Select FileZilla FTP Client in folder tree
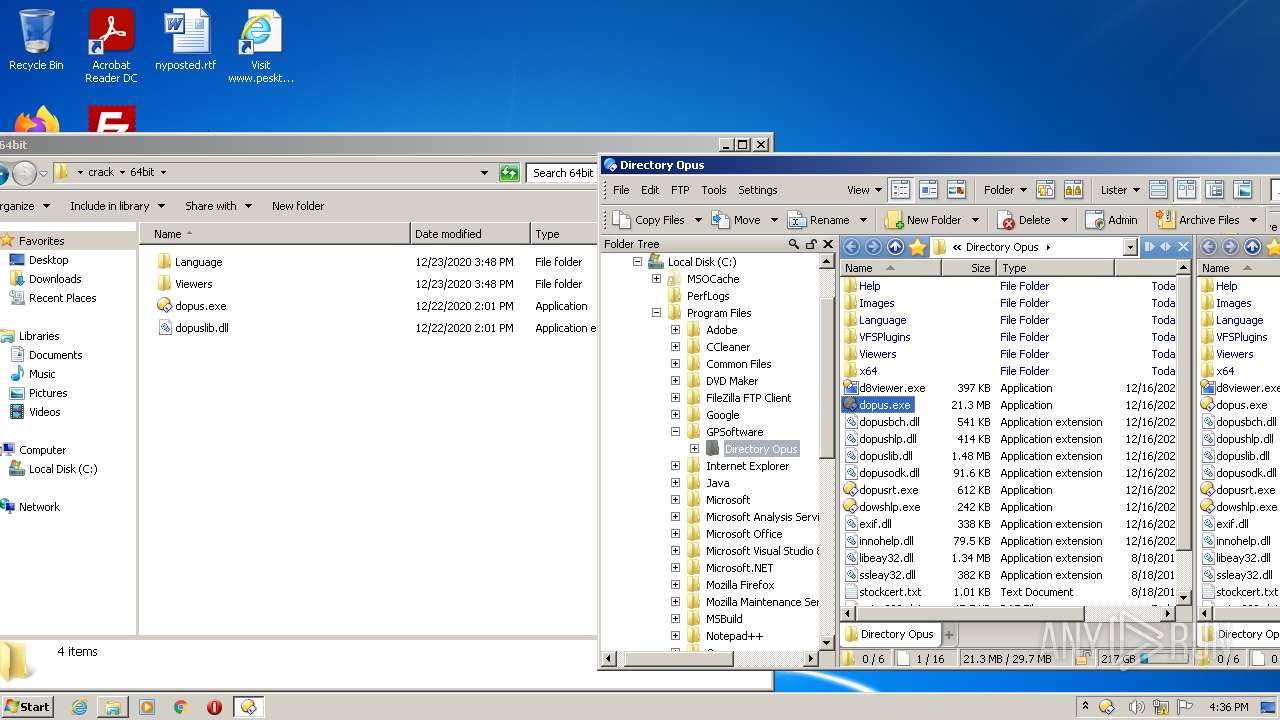 click(748, 398)
